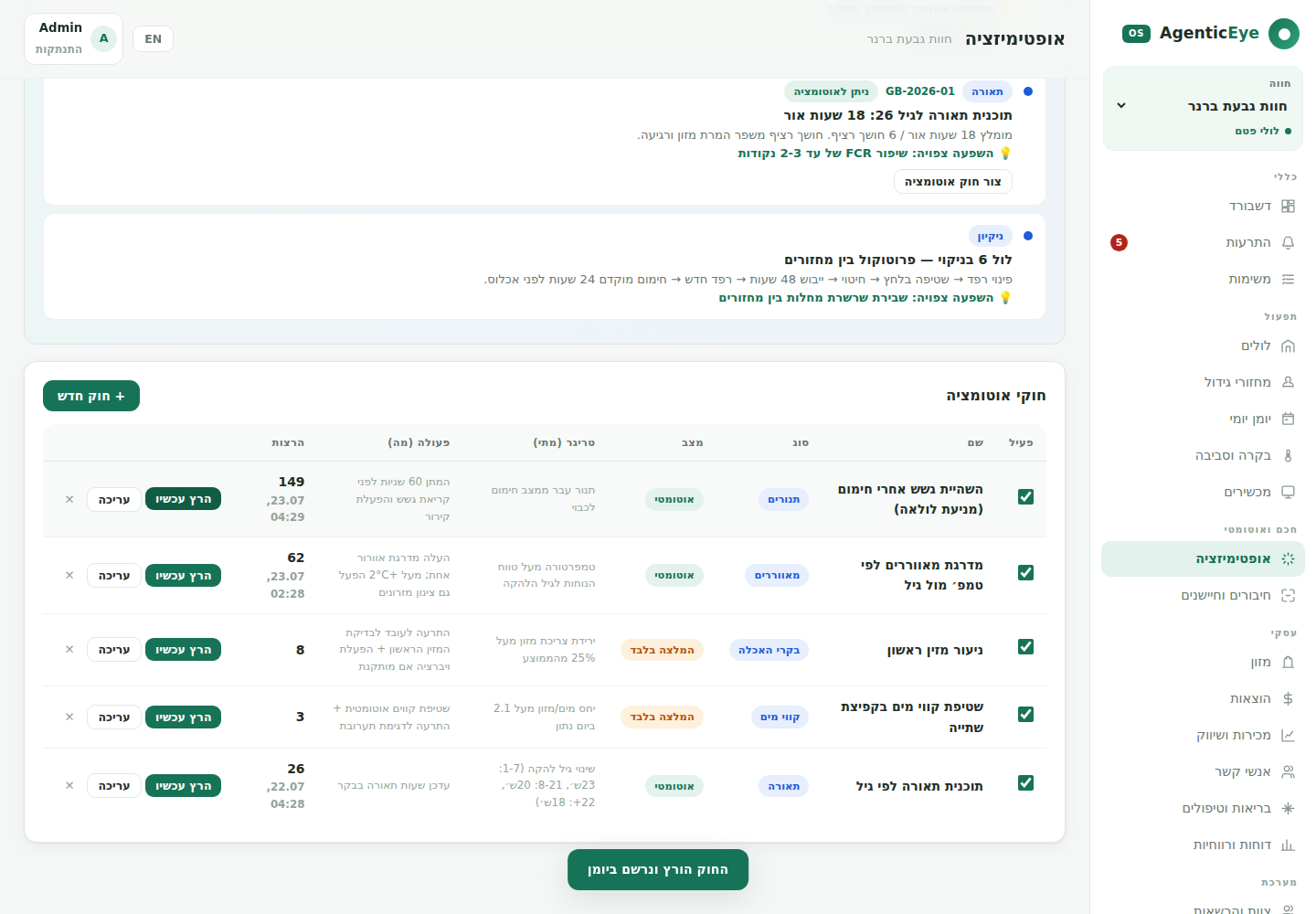Click the ניתן לאוטומציה tag
Viewport: 1316px width, 914px height.
tap(831, 91)
